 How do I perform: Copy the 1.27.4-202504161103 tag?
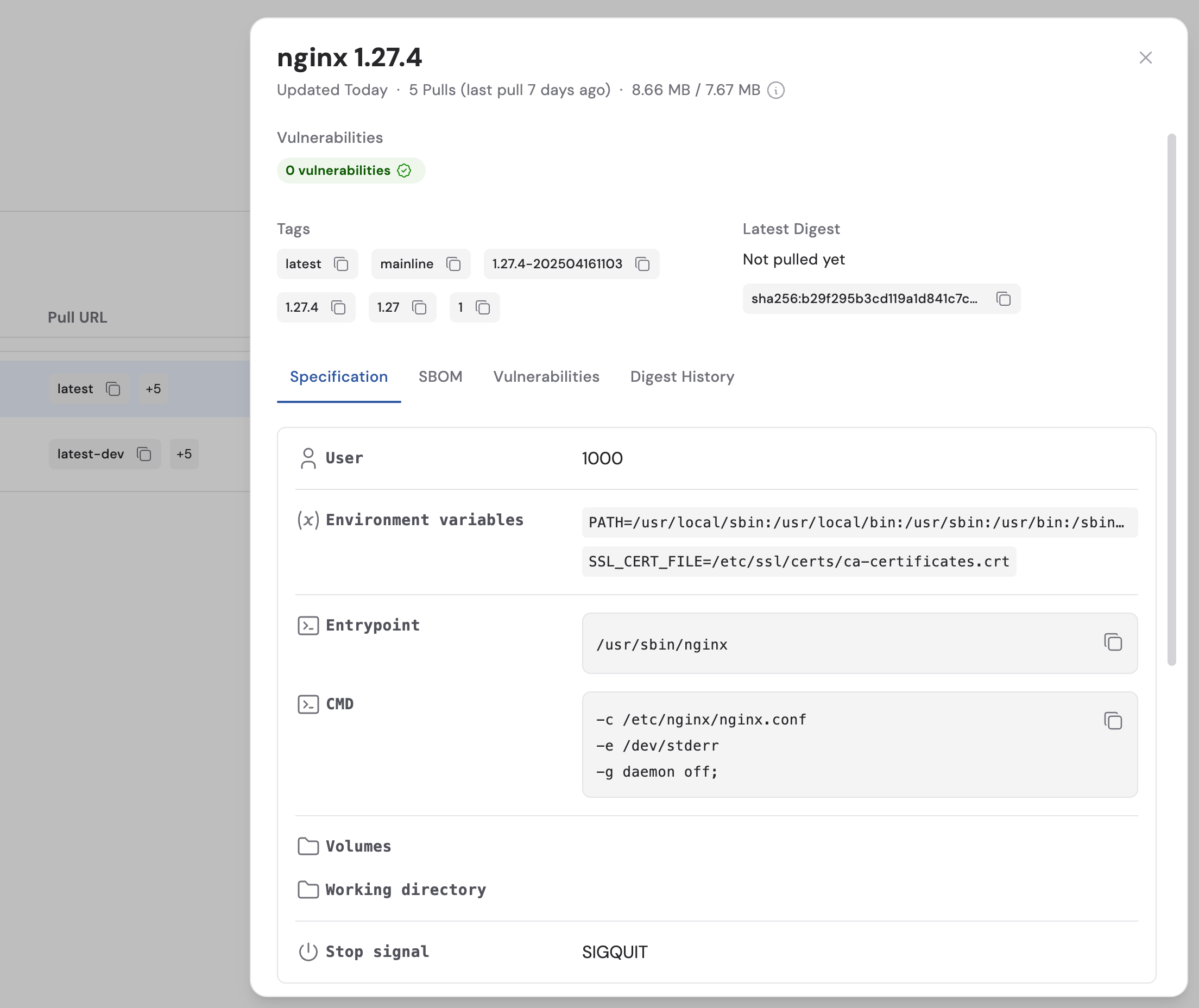click(642, 264)
